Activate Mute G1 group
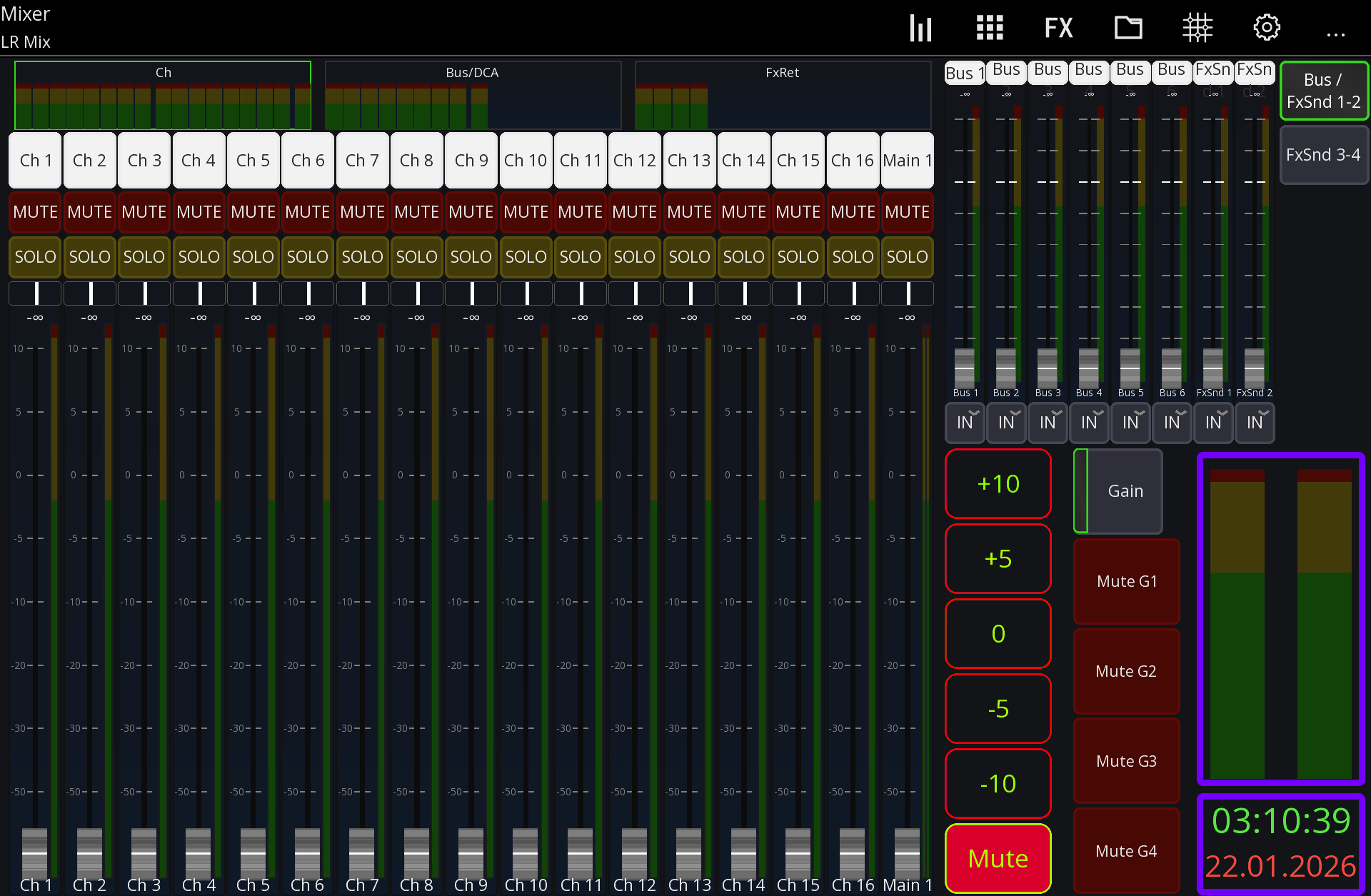Viewport: 1371px width, 896px height. click(1127, 581)
